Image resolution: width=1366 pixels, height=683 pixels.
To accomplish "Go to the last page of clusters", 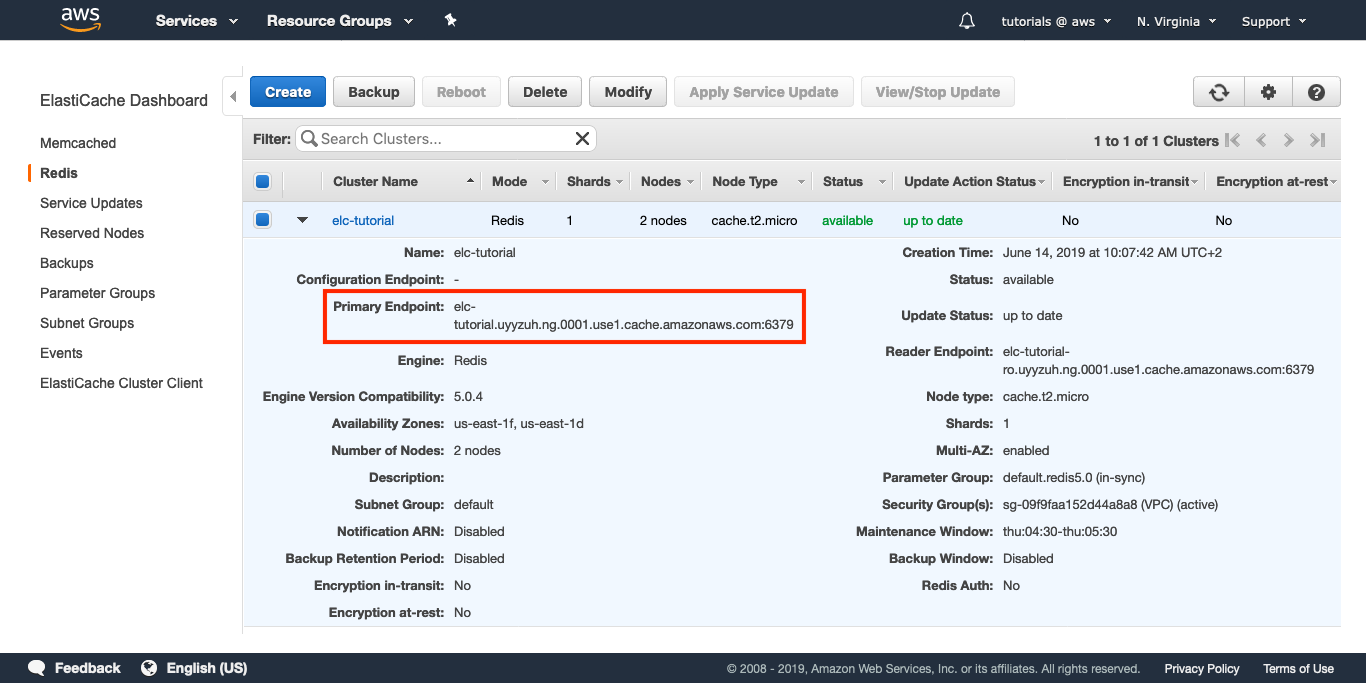I will coord(1317,141).
